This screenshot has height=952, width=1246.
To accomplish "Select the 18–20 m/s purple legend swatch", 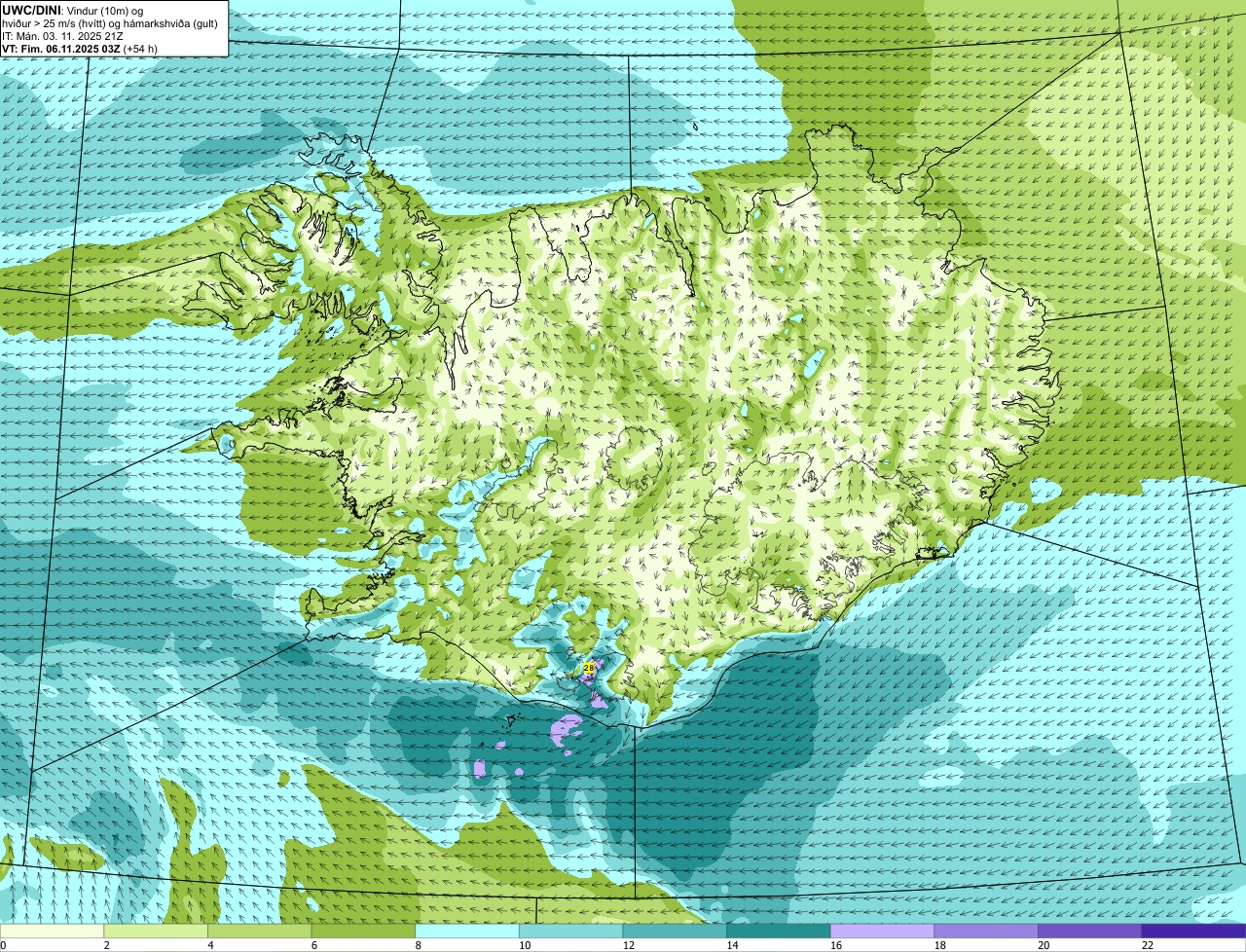I will pos(986,931).
